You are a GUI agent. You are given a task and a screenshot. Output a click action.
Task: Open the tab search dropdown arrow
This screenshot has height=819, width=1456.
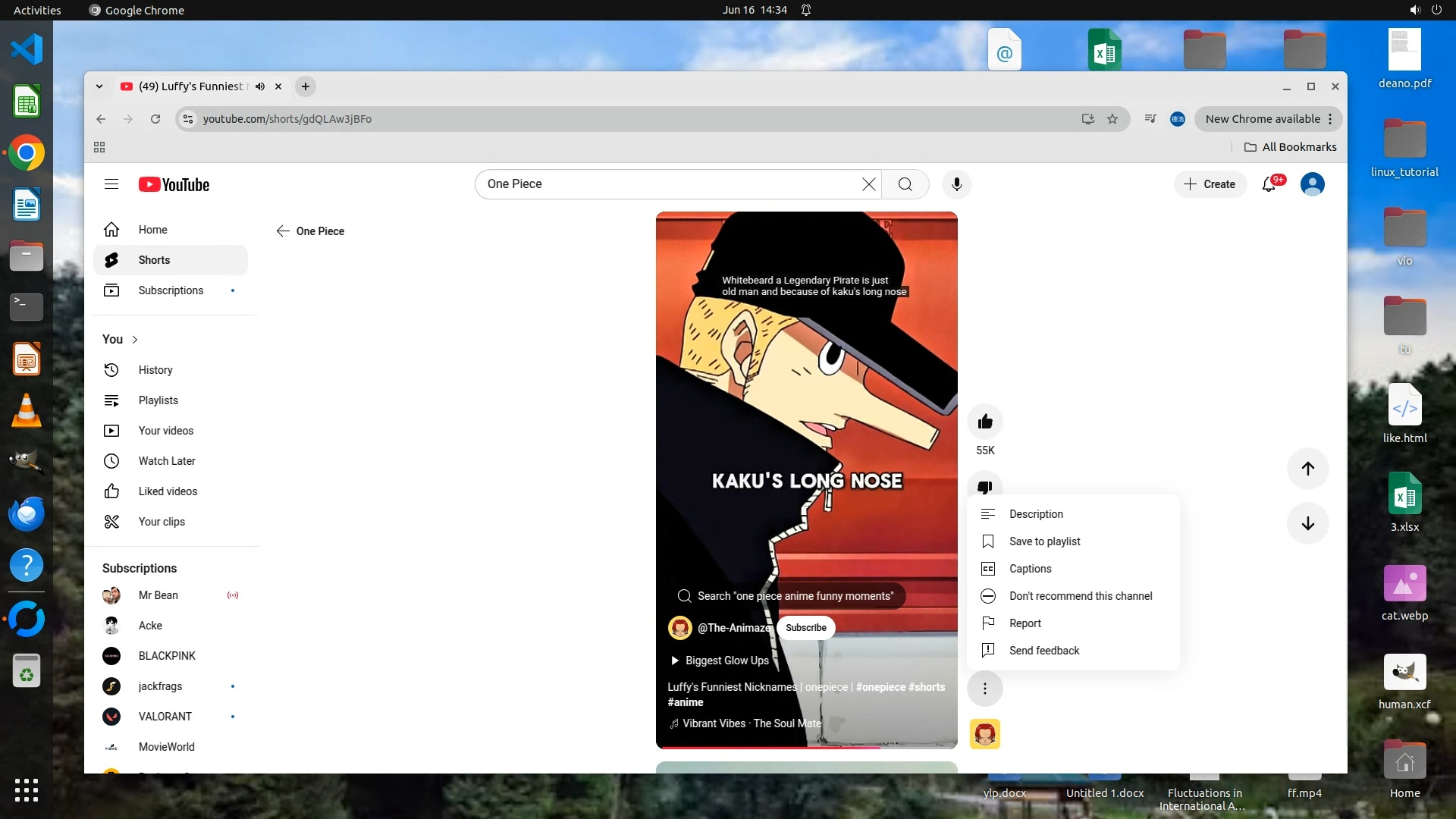click(99, 86)
